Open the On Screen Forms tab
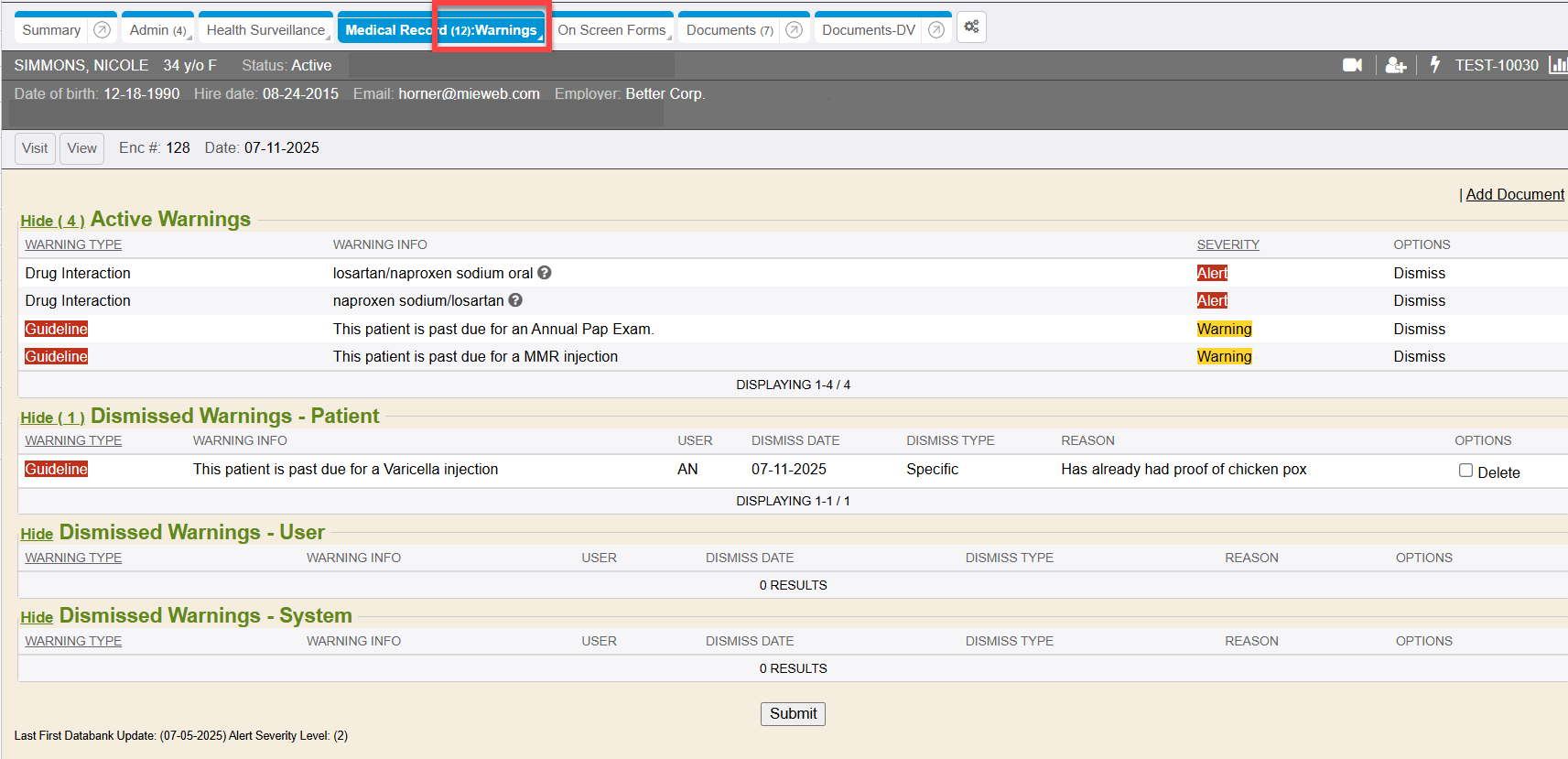 click(x=611, y=30)
